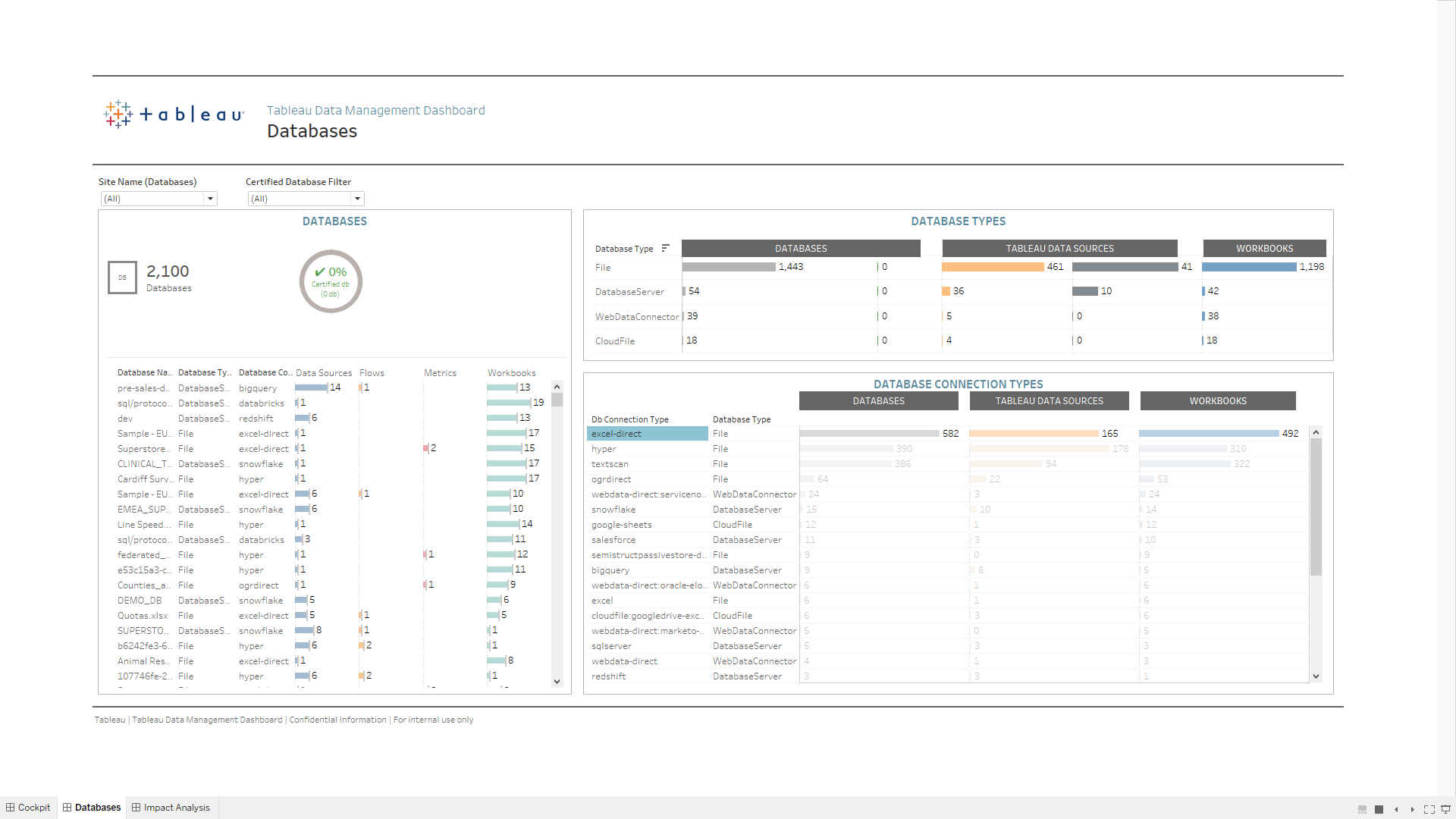Click the sort icon beside Database Type header
This screenshot has width=1456, height=819.
[666, 248]
